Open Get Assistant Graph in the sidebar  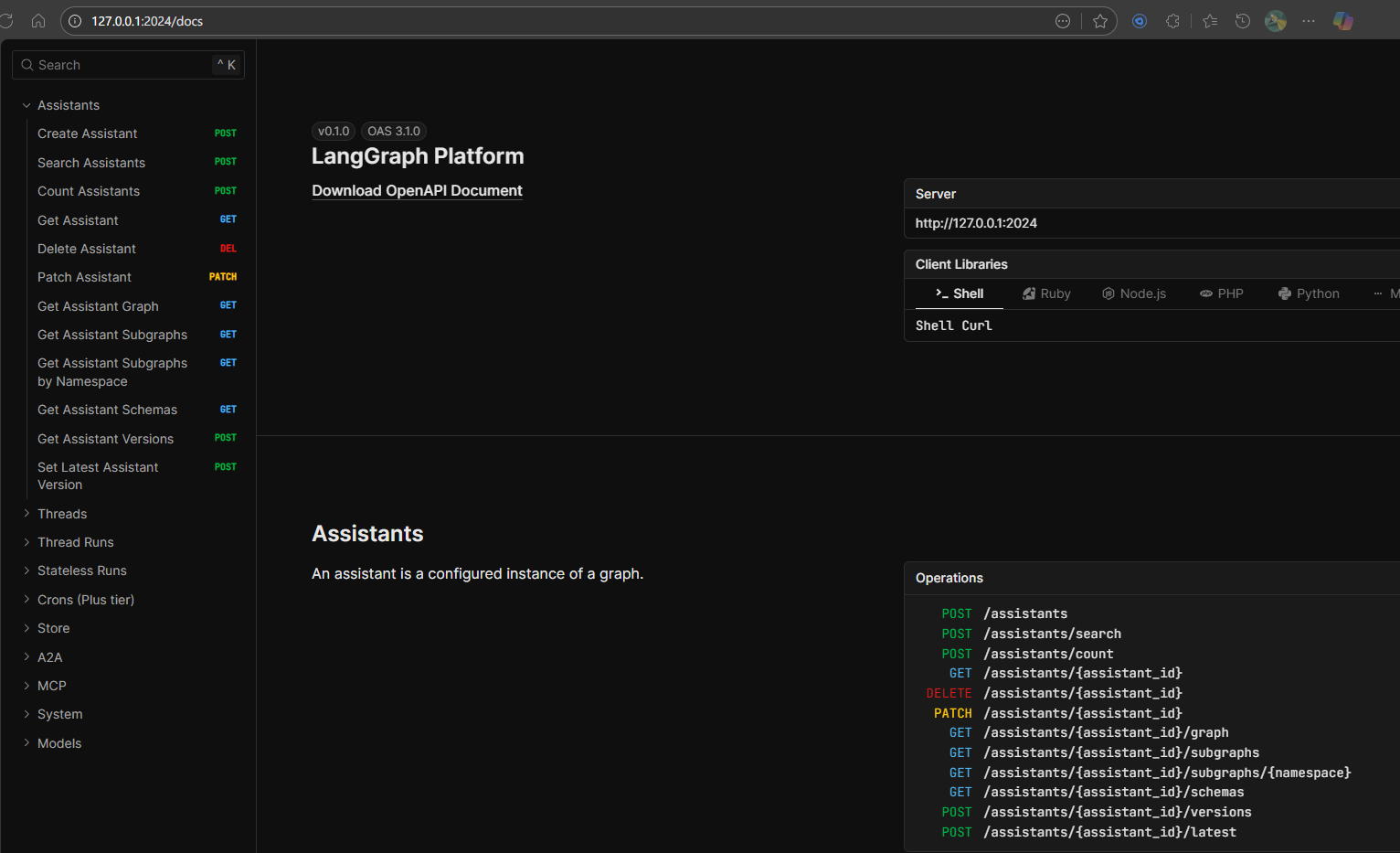(136, 306)
